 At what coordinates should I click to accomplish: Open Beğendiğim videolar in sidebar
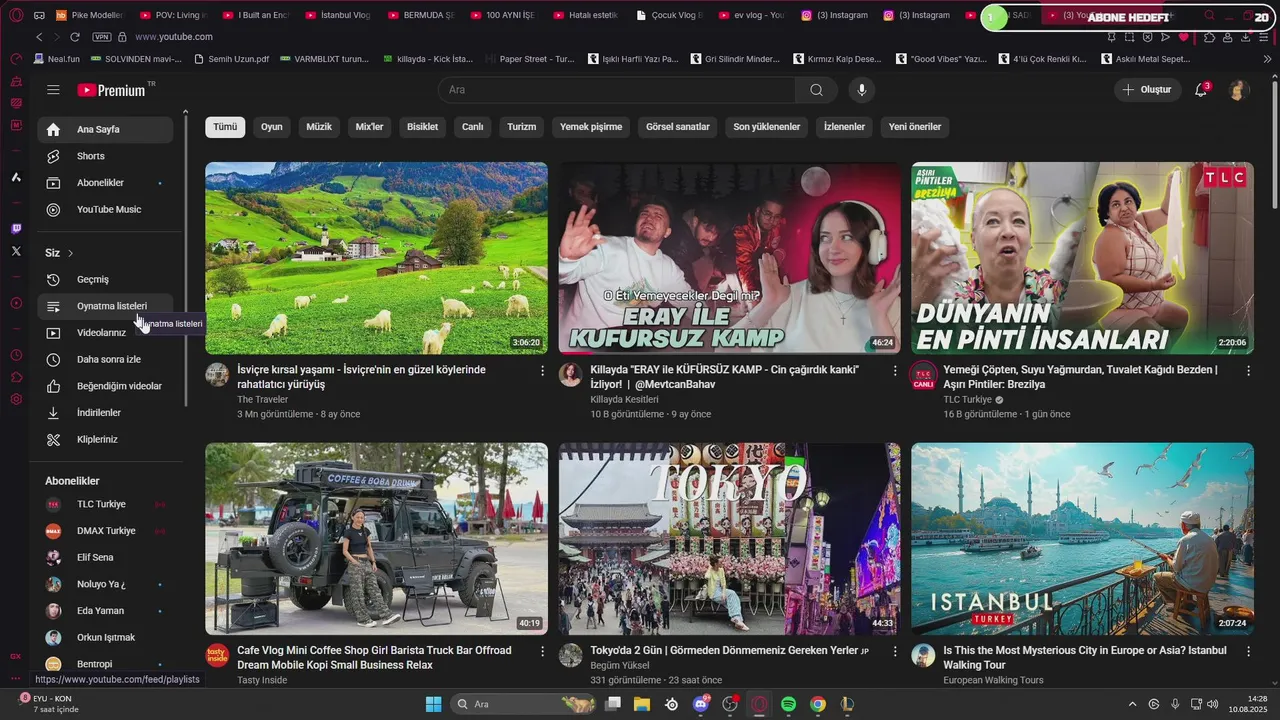tap(104, 386)
